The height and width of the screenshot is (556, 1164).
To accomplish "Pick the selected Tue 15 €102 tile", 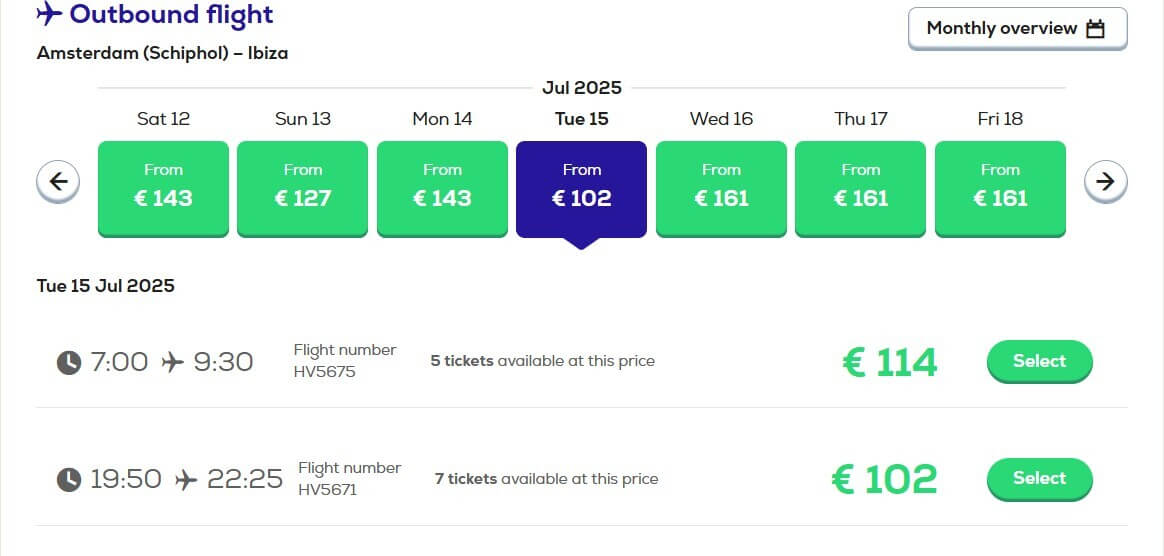I will tap(581, 189).
